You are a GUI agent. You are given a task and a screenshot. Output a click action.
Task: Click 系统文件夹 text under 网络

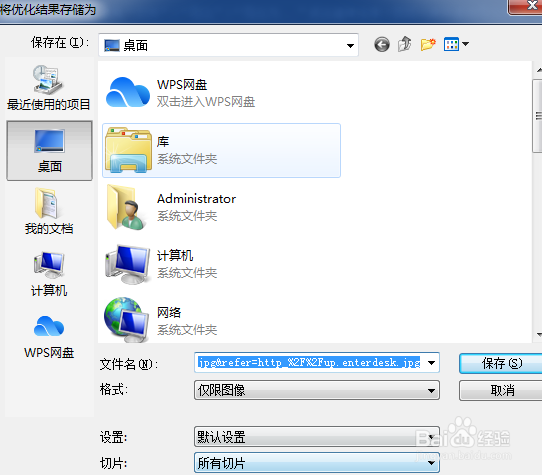(187, 330)
